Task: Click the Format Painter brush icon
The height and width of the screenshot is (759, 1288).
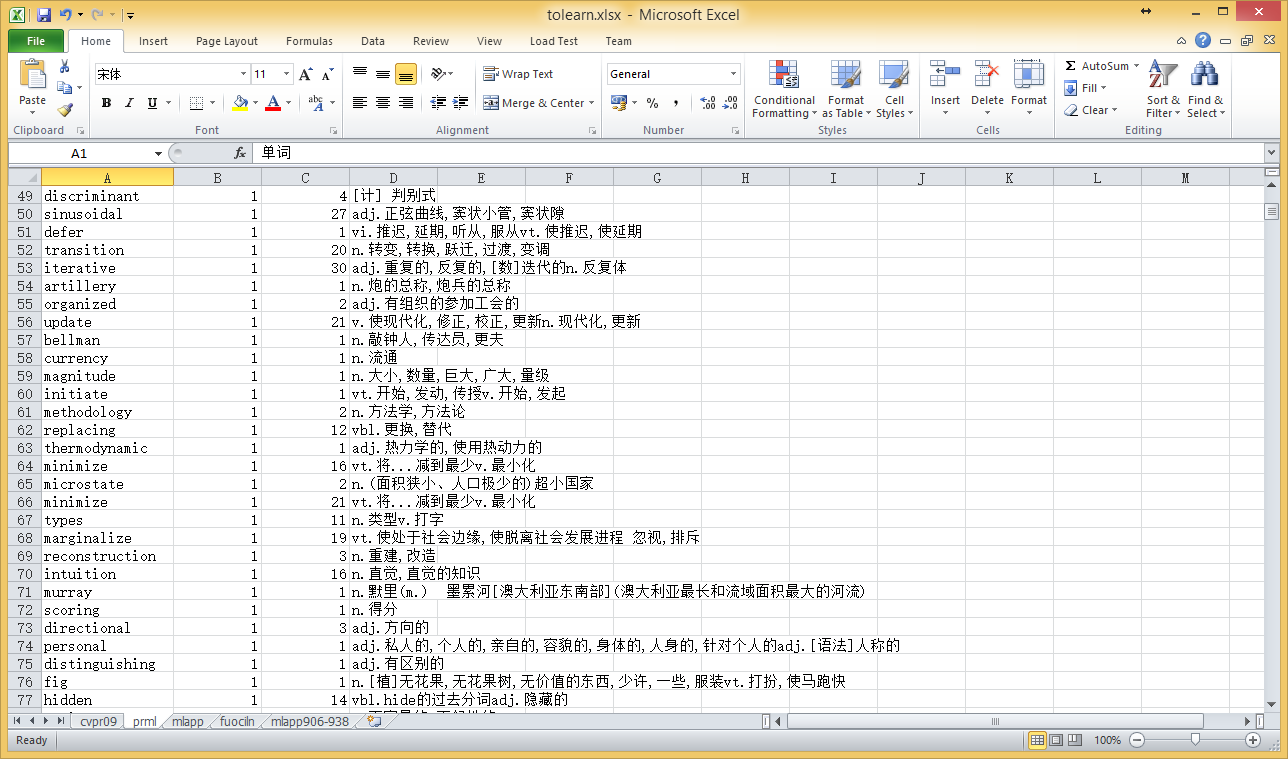Action: 65,110
